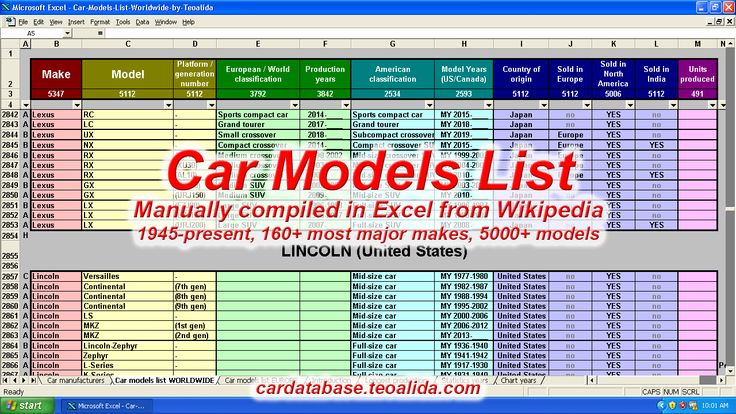Open Production years filter dropdown
The width and height of the screenshot is (736, 414).
(345, 105)
